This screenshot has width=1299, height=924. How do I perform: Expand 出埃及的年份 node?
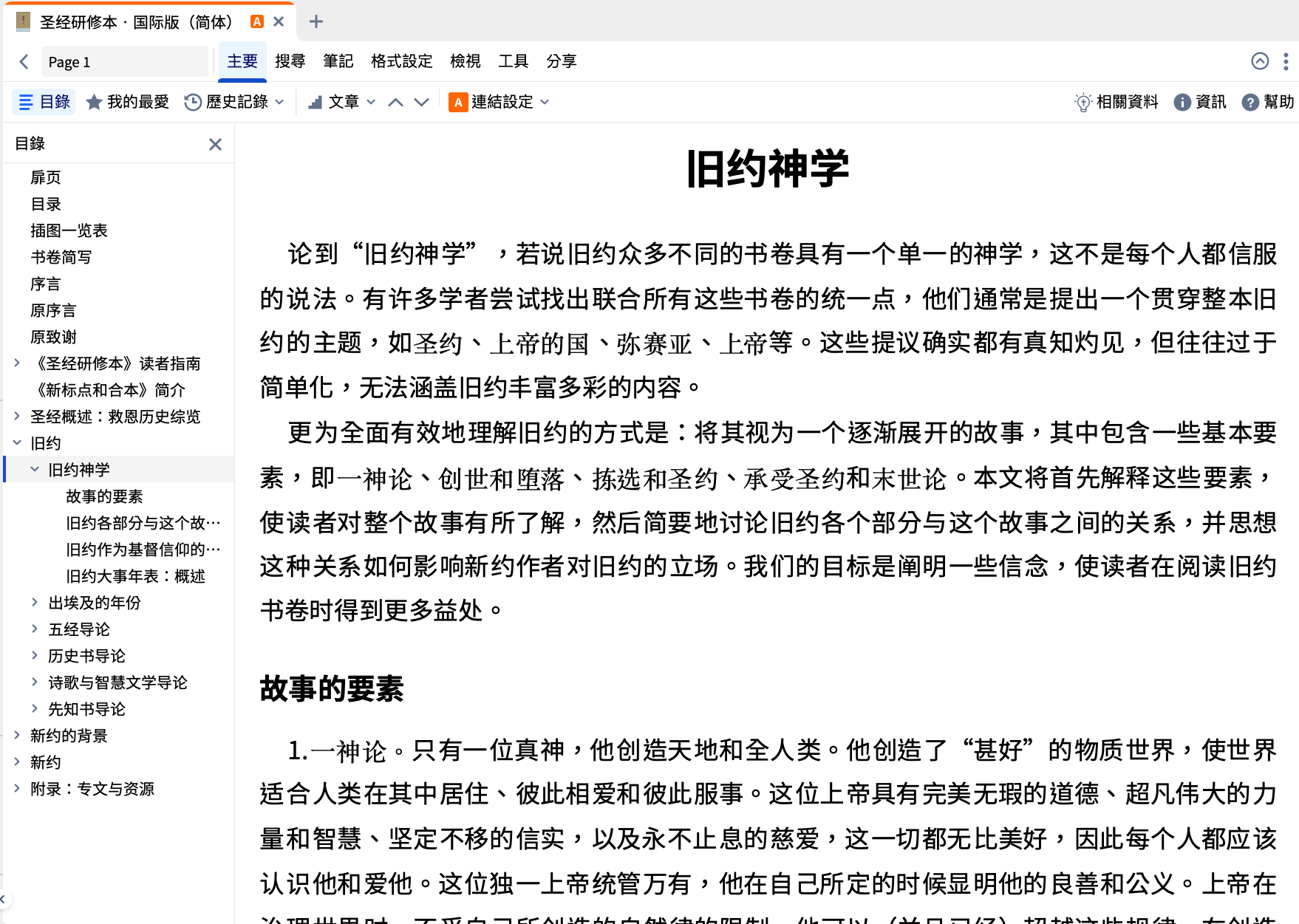click(35, 602)
